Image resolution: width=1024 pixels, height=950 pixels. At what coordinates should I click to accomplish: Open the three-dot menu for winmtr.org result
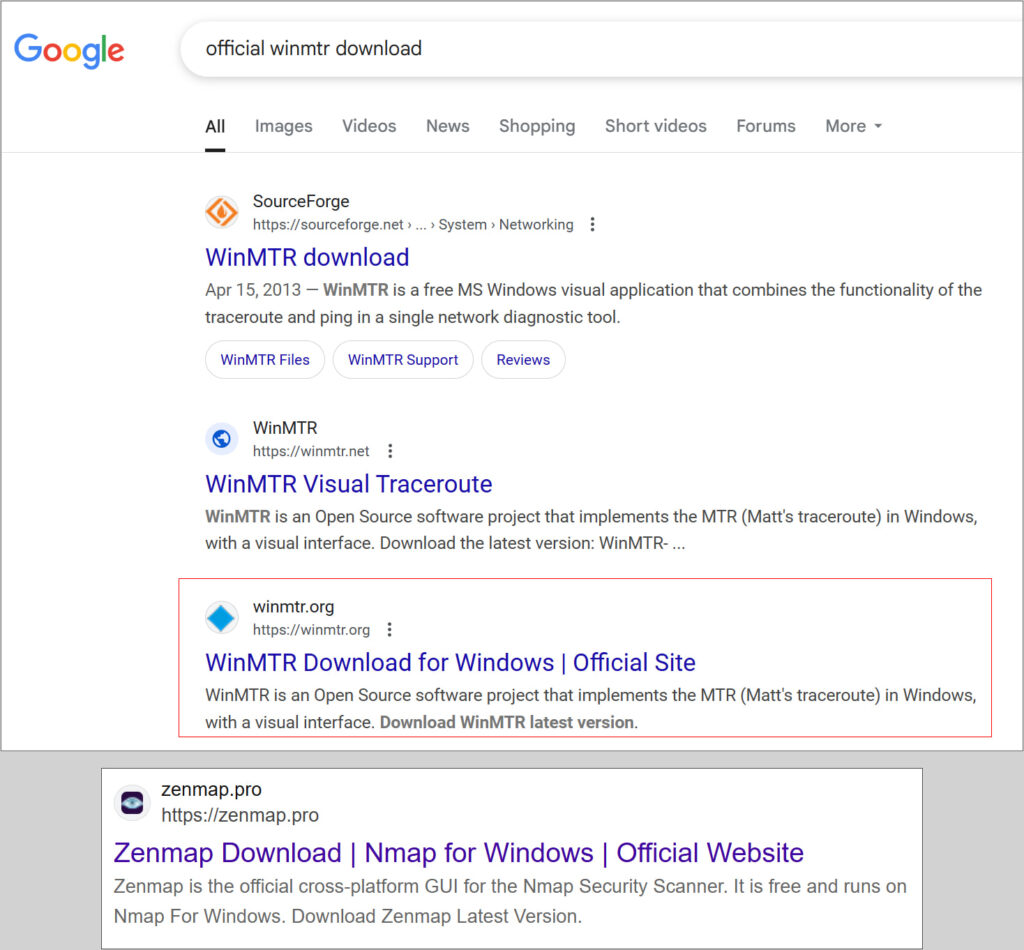click(389, 629)
